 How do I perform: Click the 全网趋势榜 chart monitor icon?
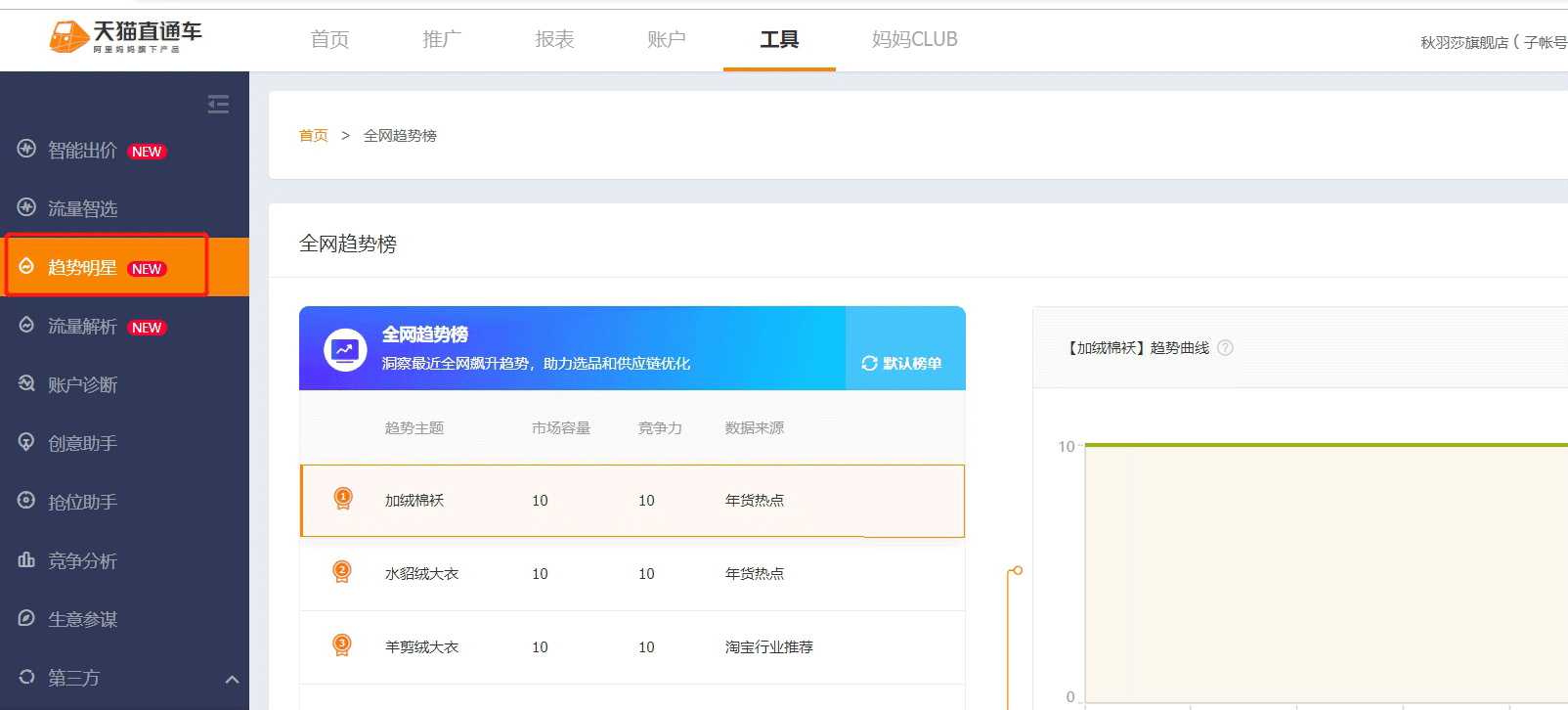coord(344,349)
